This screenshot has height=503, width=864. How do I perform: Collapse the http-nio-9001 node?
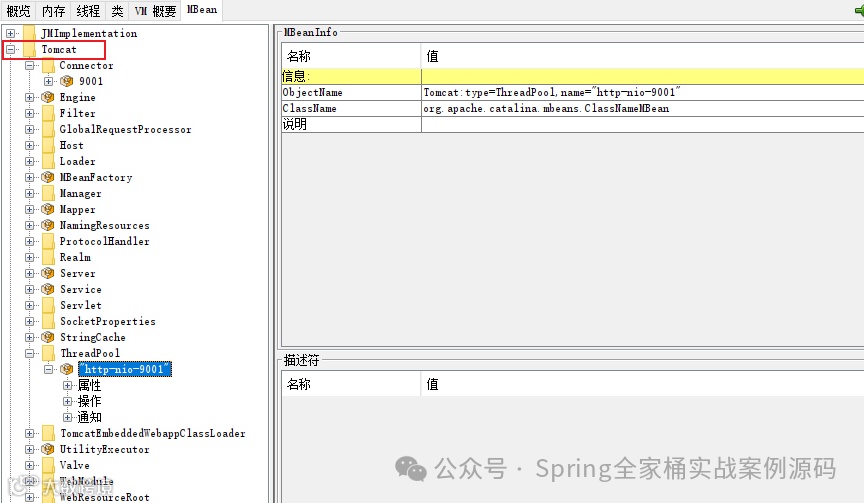point(48,369)
